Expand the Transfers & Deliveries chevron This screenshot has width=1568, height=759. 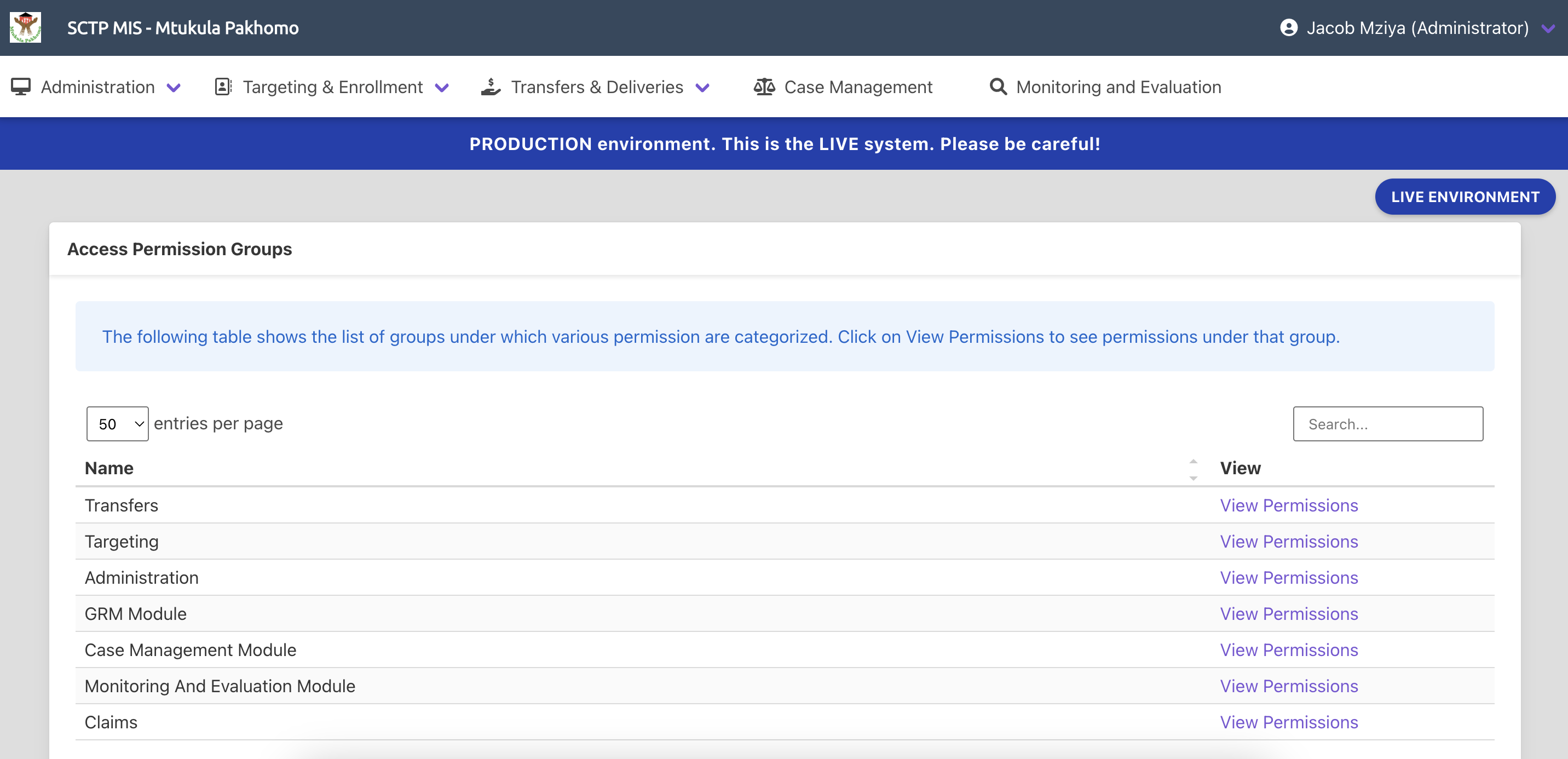pyautogui.click(x=702, y=88)
